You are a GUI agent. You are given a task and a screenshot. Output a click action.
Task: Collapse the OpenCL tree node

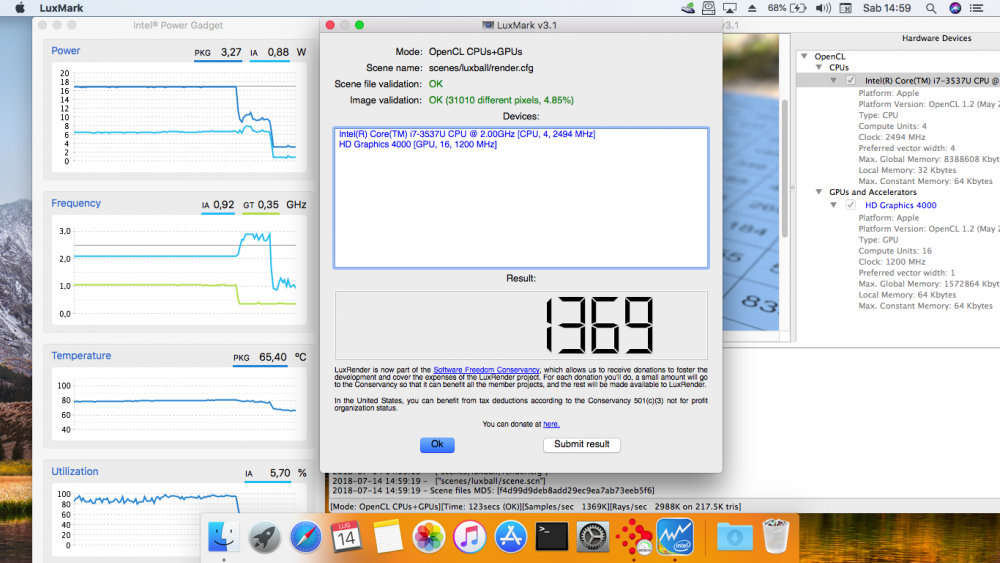click(x=804, y=56)
